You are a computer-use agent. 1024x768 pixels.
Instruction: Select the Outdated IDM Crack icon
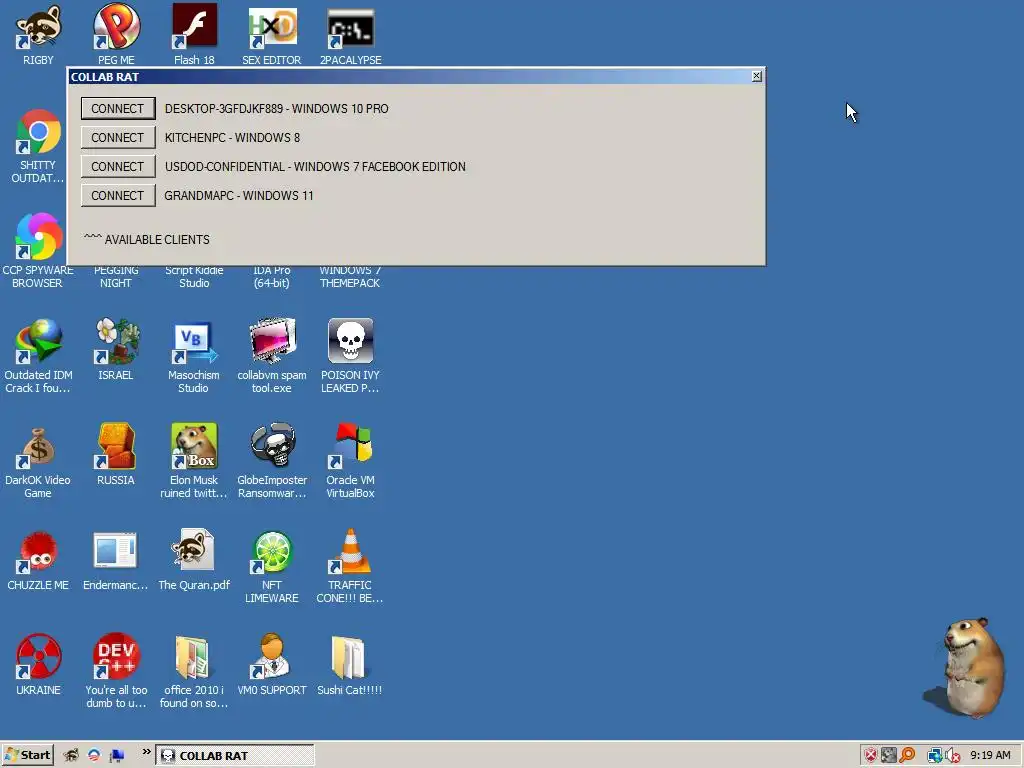39,341
